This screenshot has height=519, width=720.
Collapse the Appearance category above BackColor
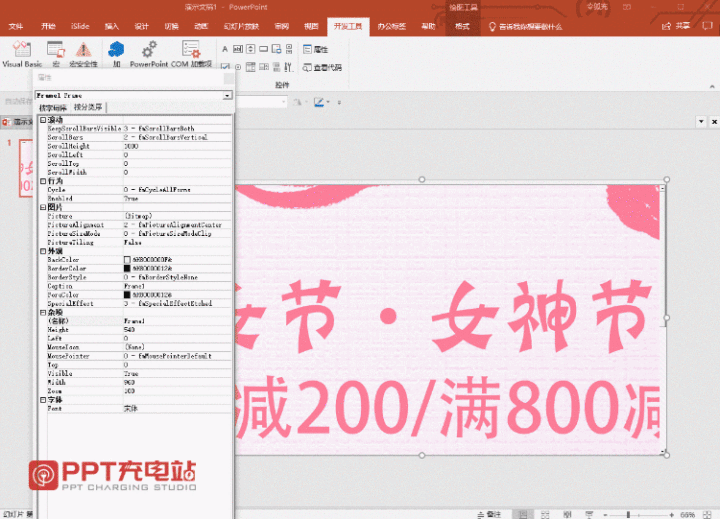[x=43, y=251]
